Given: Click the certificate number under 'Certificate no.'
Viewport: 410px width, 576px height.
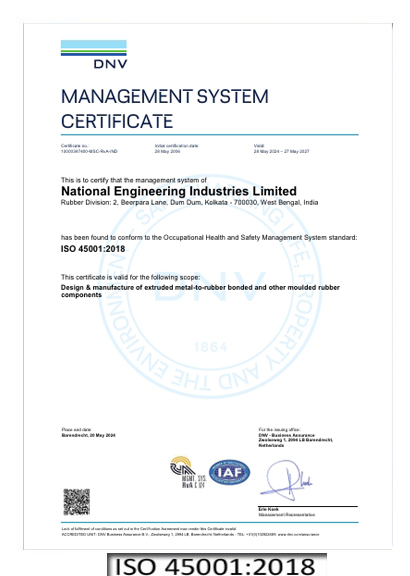Looking at the screenshot, I should click(89, 151).
